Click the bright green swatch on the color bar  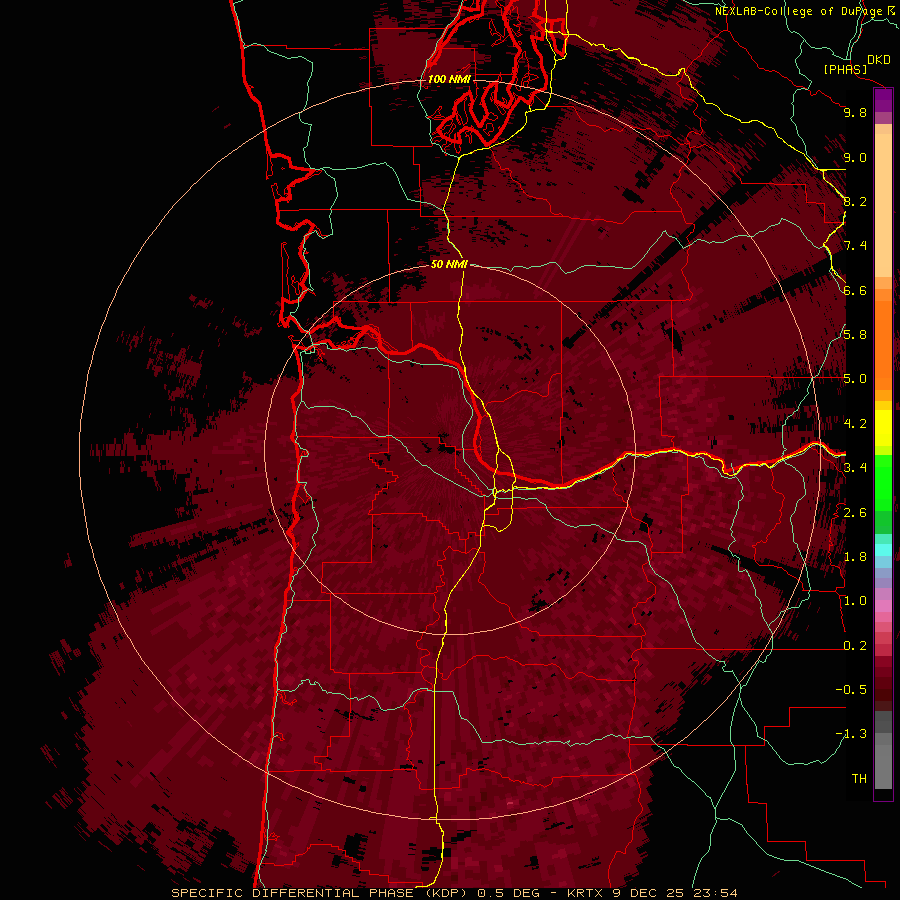tap(883, 485)
